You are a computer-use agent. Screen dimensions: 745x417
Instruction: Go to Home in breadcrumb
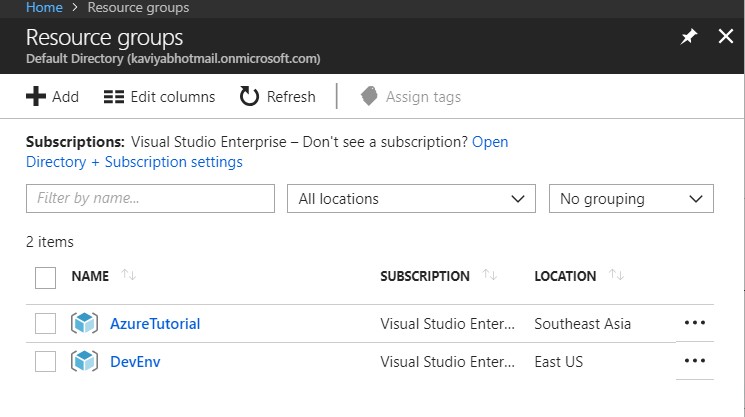pyautogui.click(x=42, y=7)
